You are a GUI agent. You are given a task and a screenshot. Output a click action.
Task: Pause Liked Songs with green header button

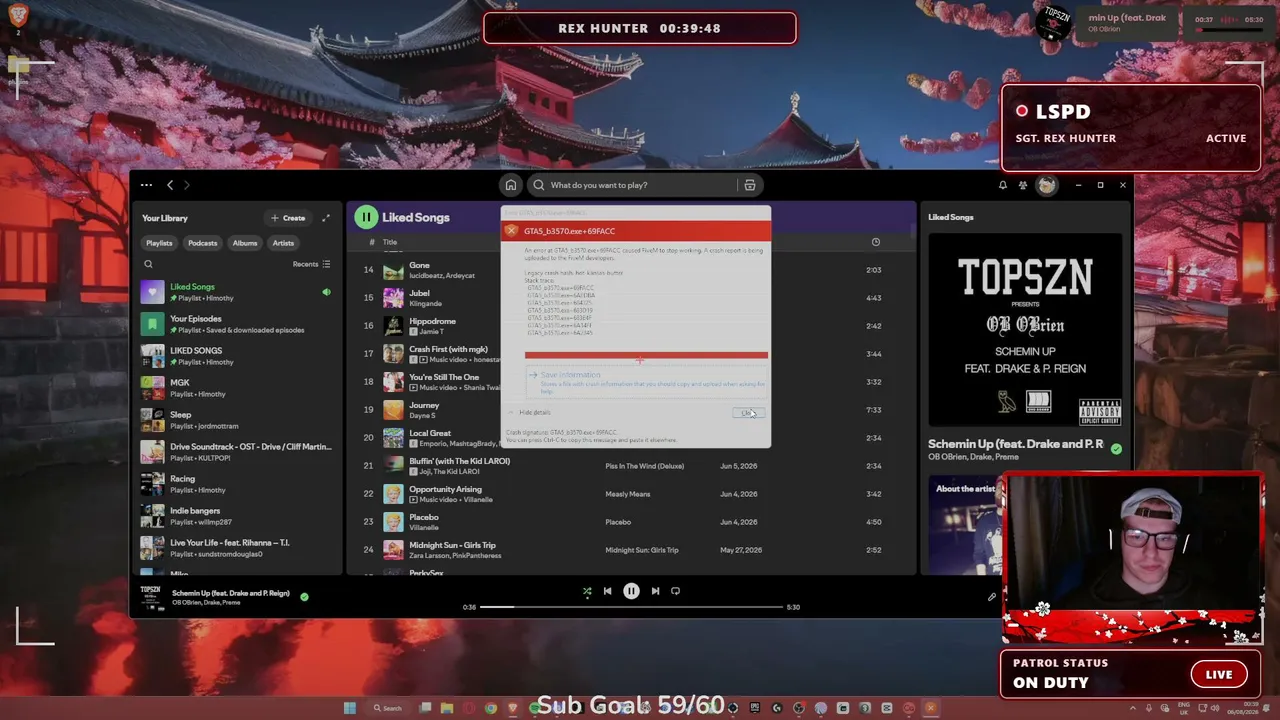pos(366,217)
